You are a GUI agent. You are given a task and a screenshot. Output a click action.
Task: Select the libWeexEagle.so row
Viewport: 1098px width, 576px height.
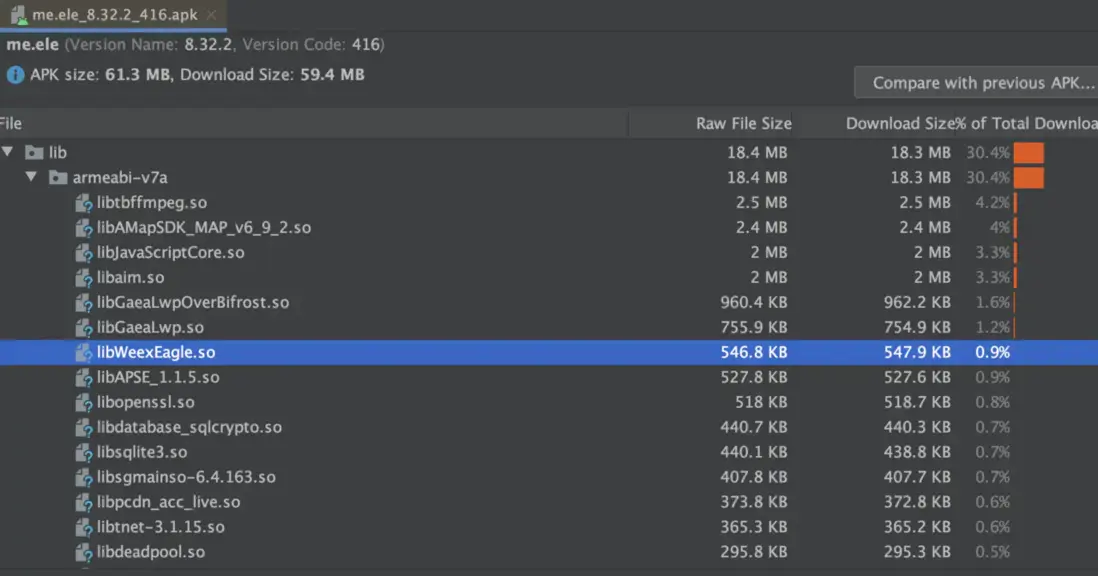(x=155, y=353)
